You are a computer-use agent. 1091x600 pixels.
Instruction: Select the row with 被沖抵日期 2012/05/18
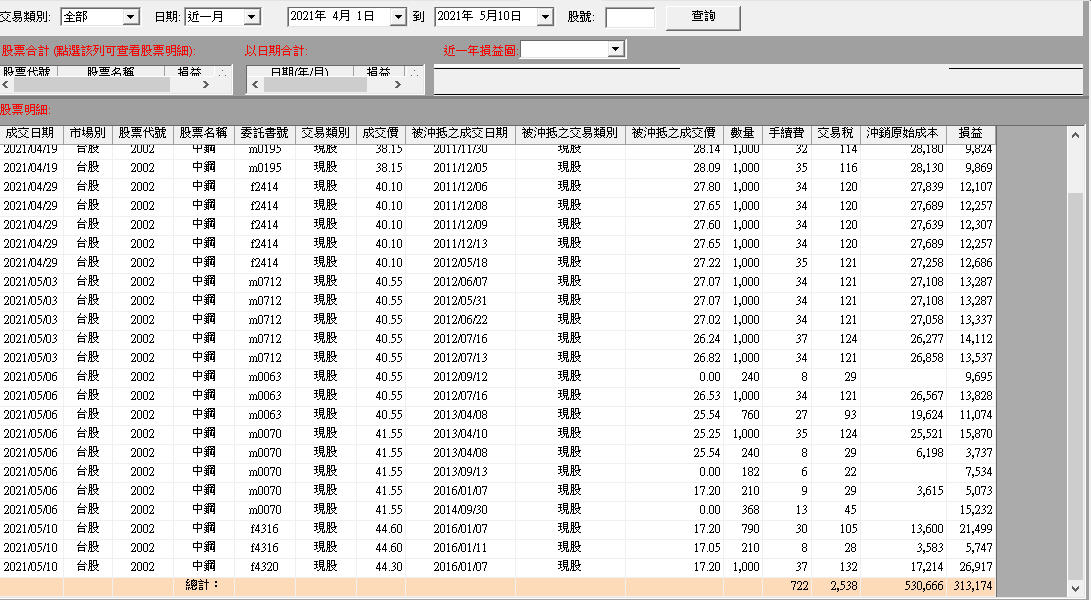497,262
